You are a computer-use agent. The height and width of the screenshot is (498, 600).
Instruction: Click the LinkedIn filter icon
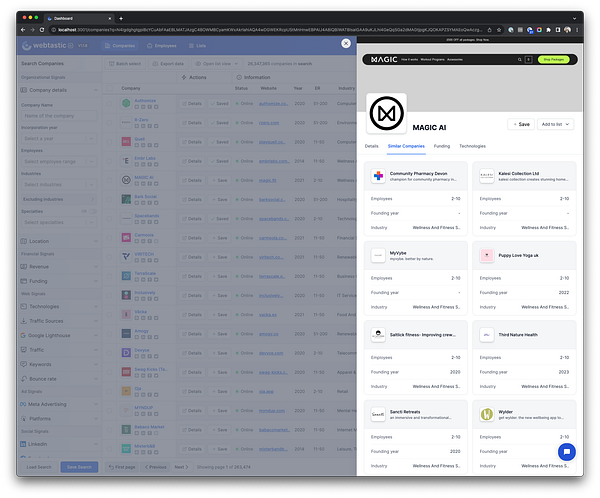click(23, 444)
